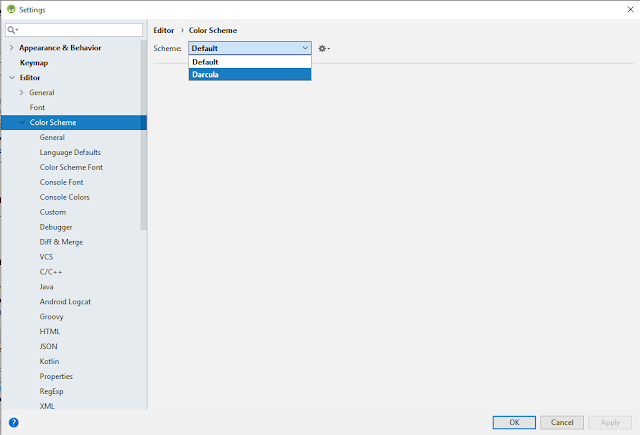Click the Editor tree label

tap(30, 78)
